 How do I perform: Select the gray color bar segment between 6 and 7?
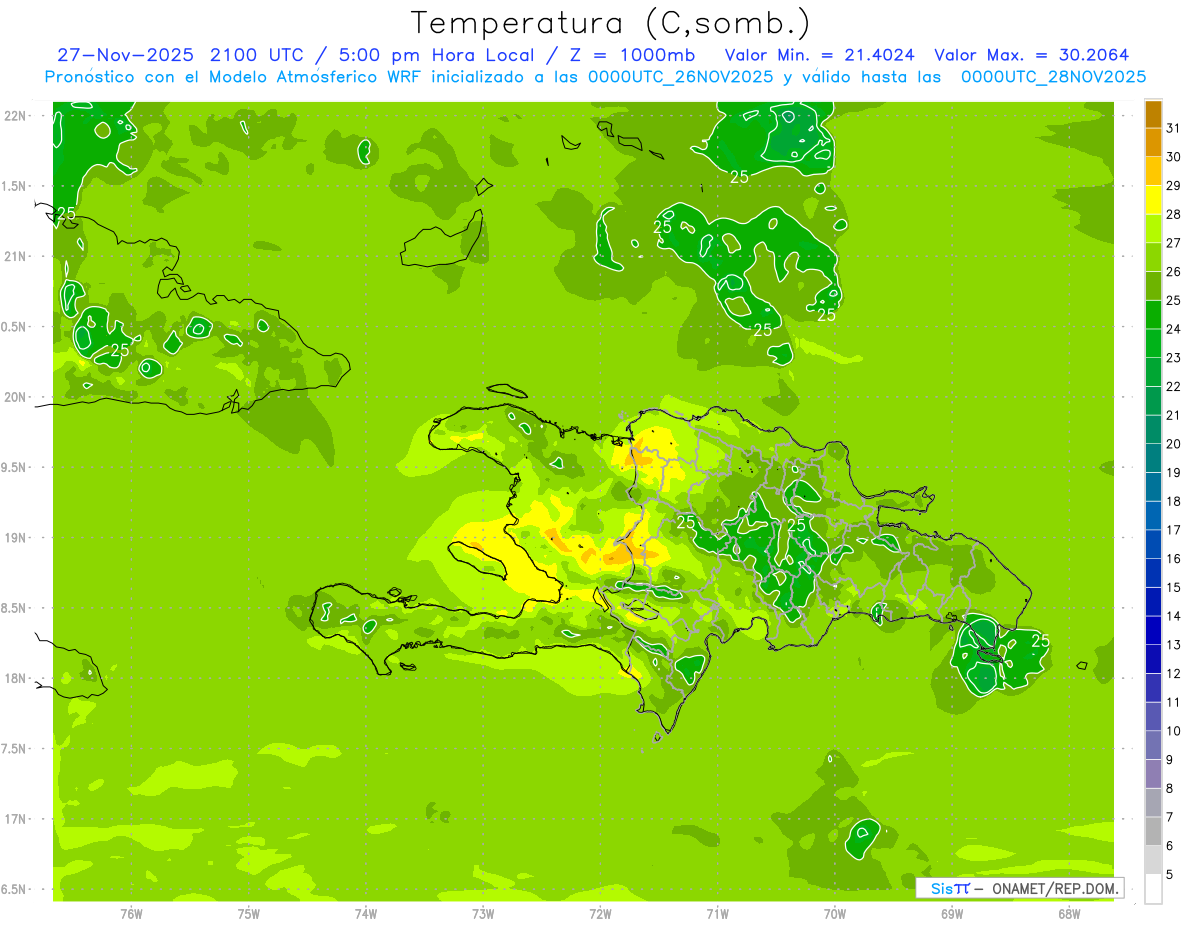point(1153,831)
